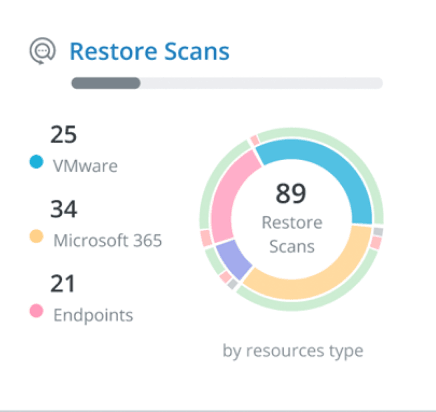Click the 89 total in donut center
436x412 pixels.
[x=291, y=193]
